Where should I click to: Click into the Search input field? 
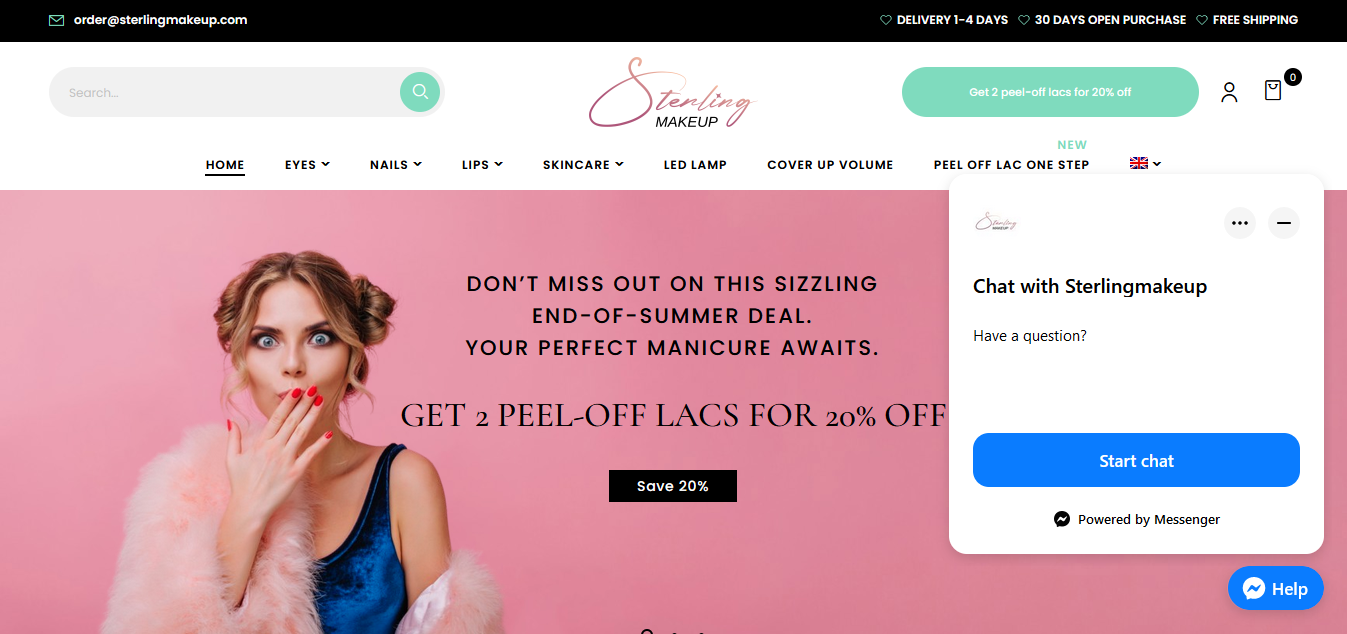pos(225,92)
